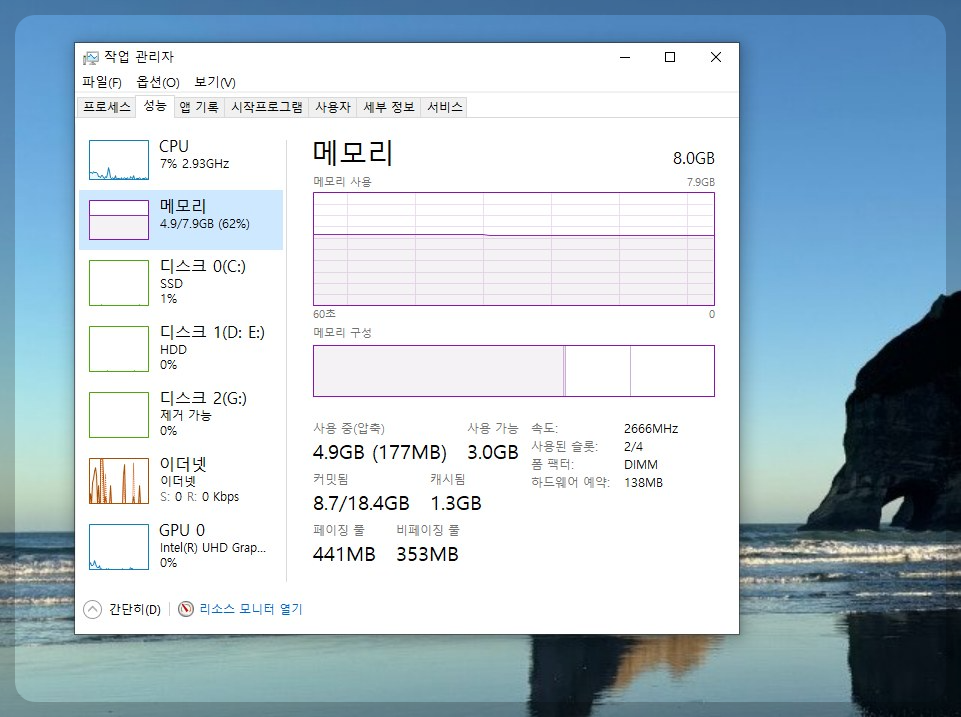Minimize the 작업 관리자 window
This screenshot has height=717, width=961.
(x=625, y=58)
